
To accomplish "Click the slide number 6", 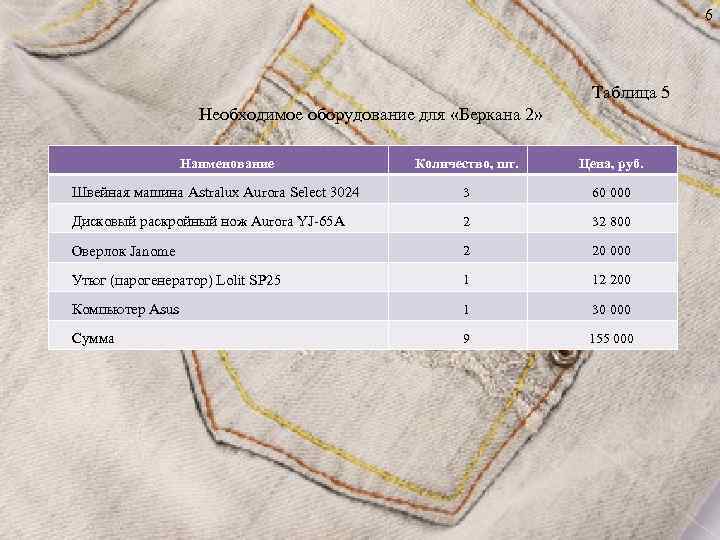I will [709, 15].
